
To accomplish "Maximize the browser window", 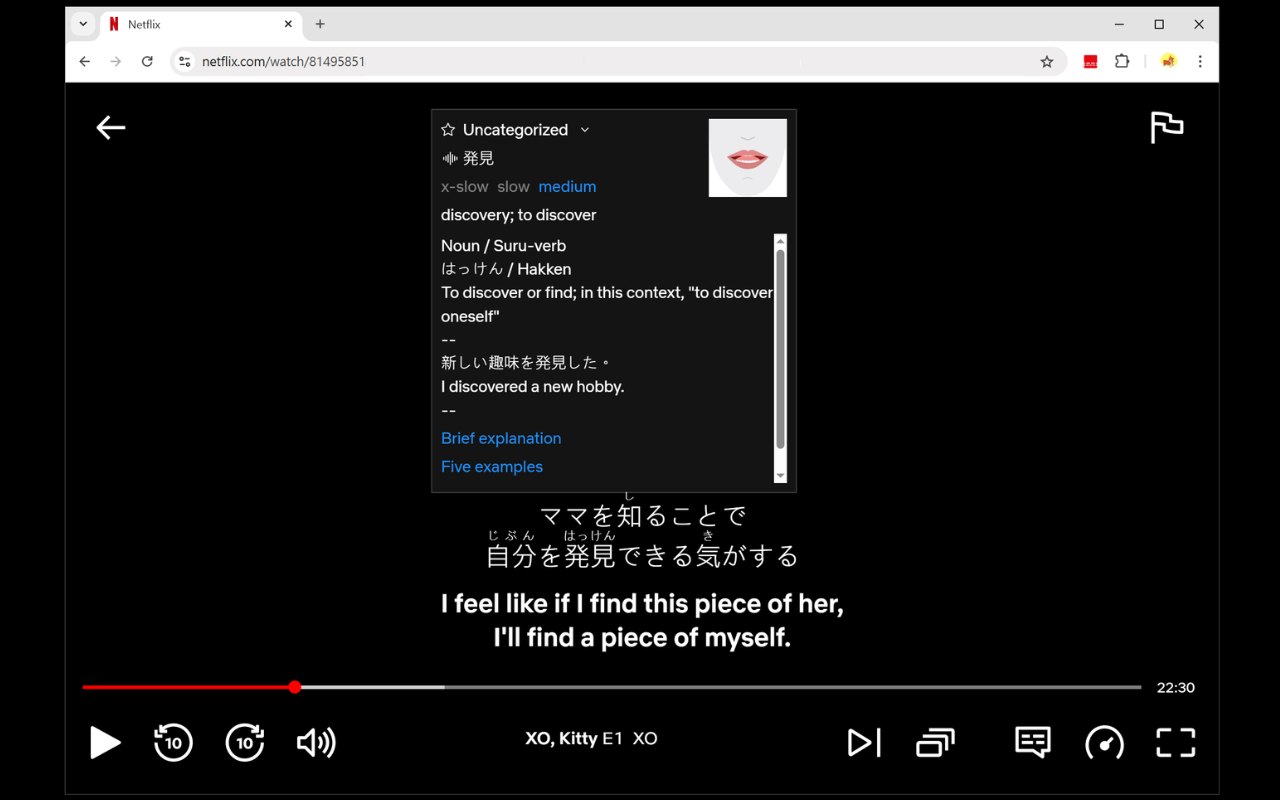I will [1159, 24].
